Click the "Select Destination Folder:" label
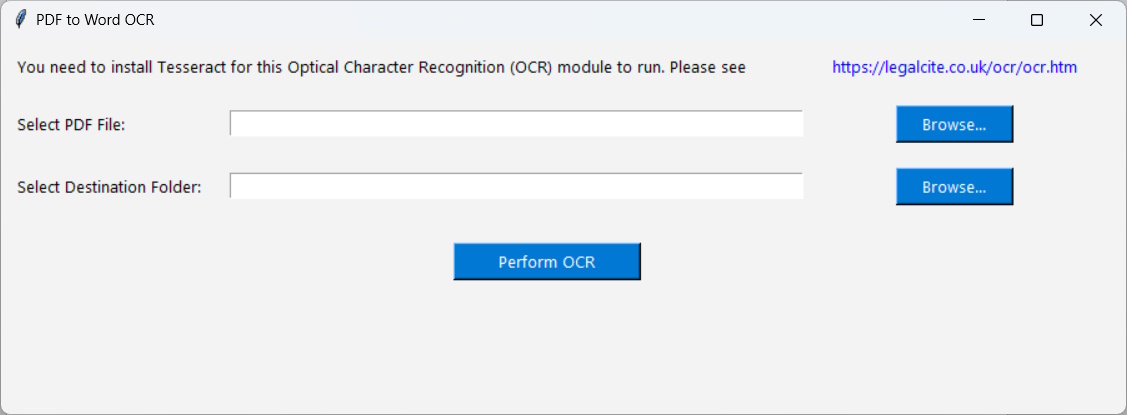The image size is (1127, 415). click(109, 187)
